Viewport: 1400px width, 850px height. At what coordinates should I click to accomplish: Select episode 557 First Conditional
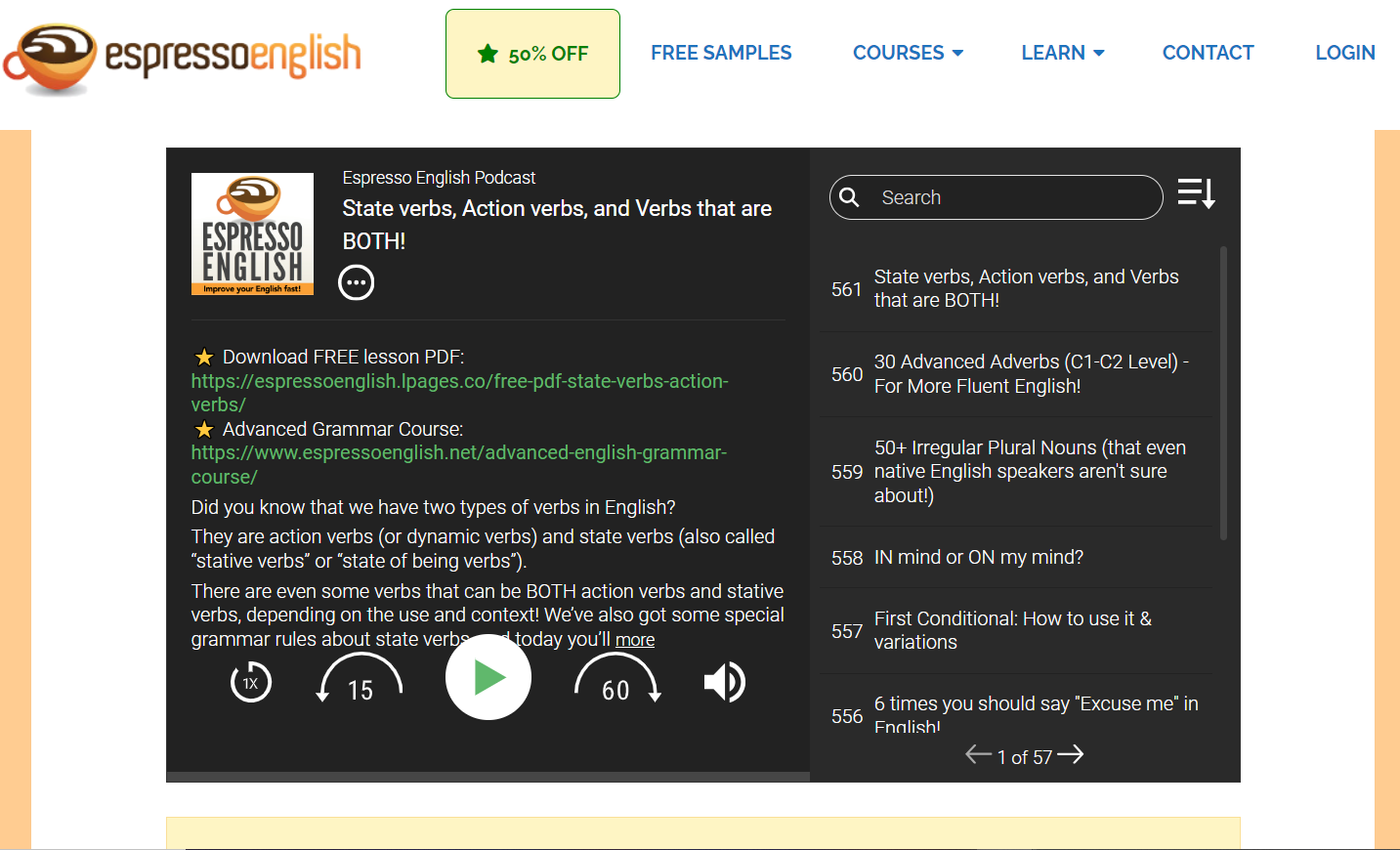coord(1016,631)
